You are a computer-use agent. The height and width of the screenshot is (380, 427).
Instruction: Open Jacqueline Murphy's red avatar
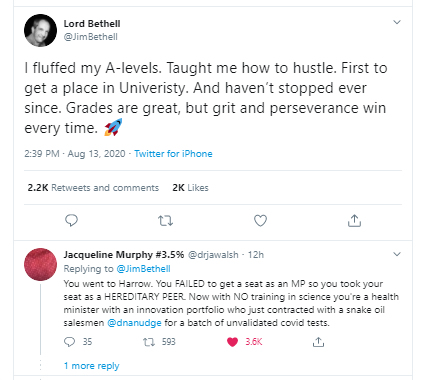(40, 264)
